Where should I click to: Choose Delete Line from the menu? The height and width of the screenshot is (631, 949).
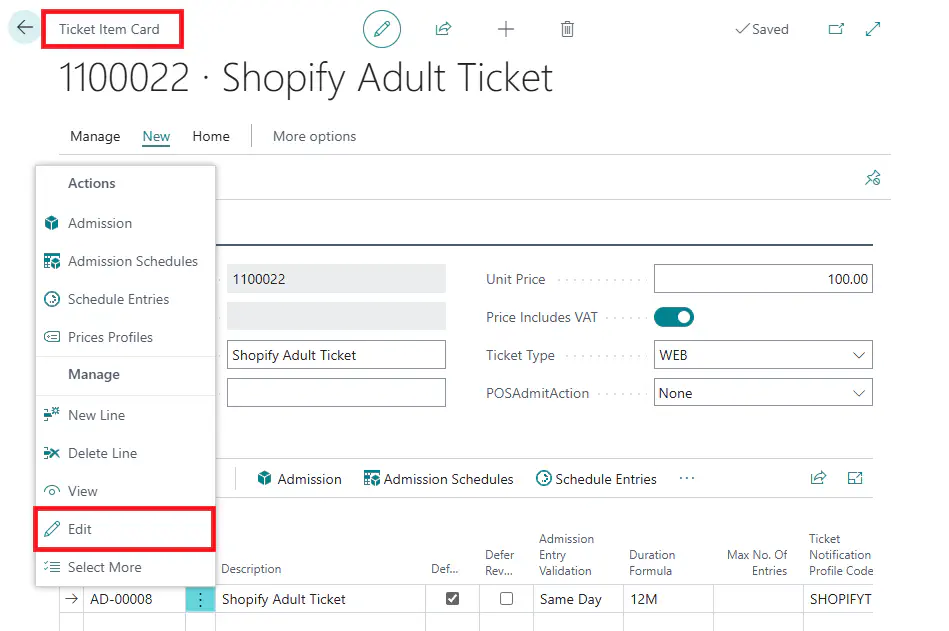pos(102,453)
